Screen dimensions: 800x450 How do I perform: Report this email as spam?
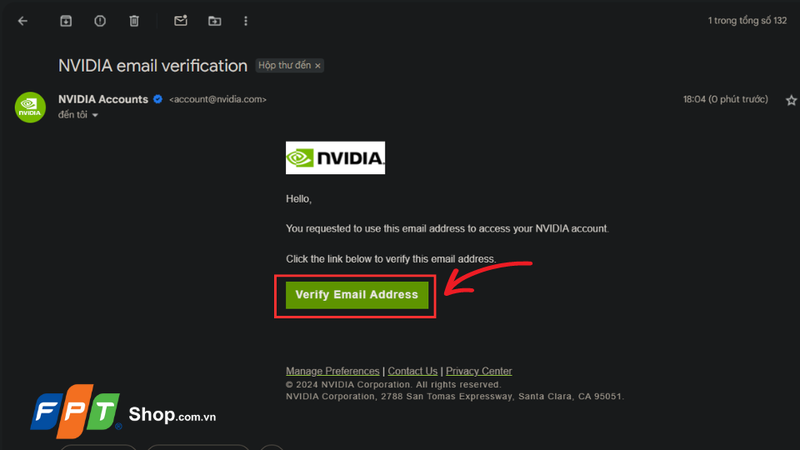tap(100, 21)
